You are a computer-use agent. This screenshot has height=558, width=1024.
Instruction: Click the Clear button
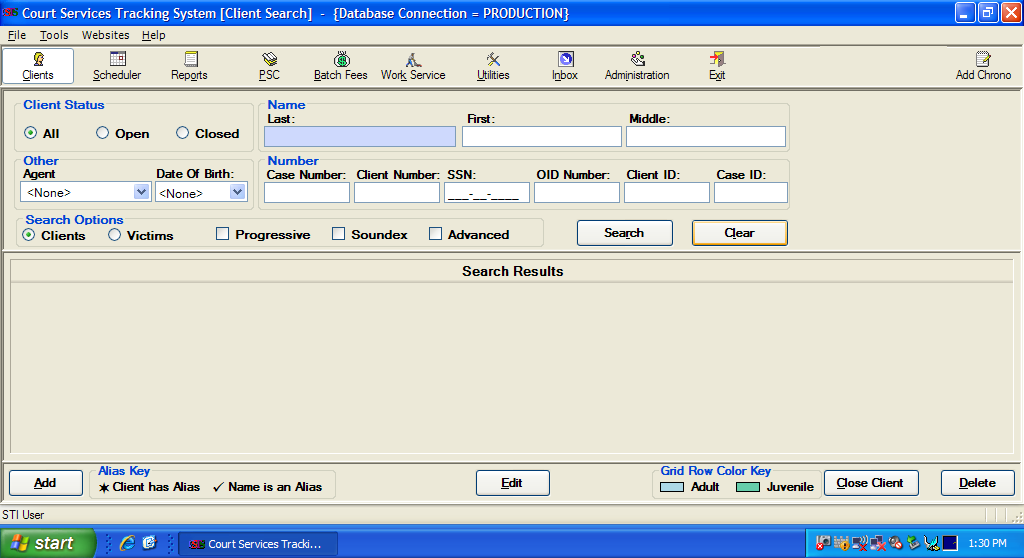739,233
